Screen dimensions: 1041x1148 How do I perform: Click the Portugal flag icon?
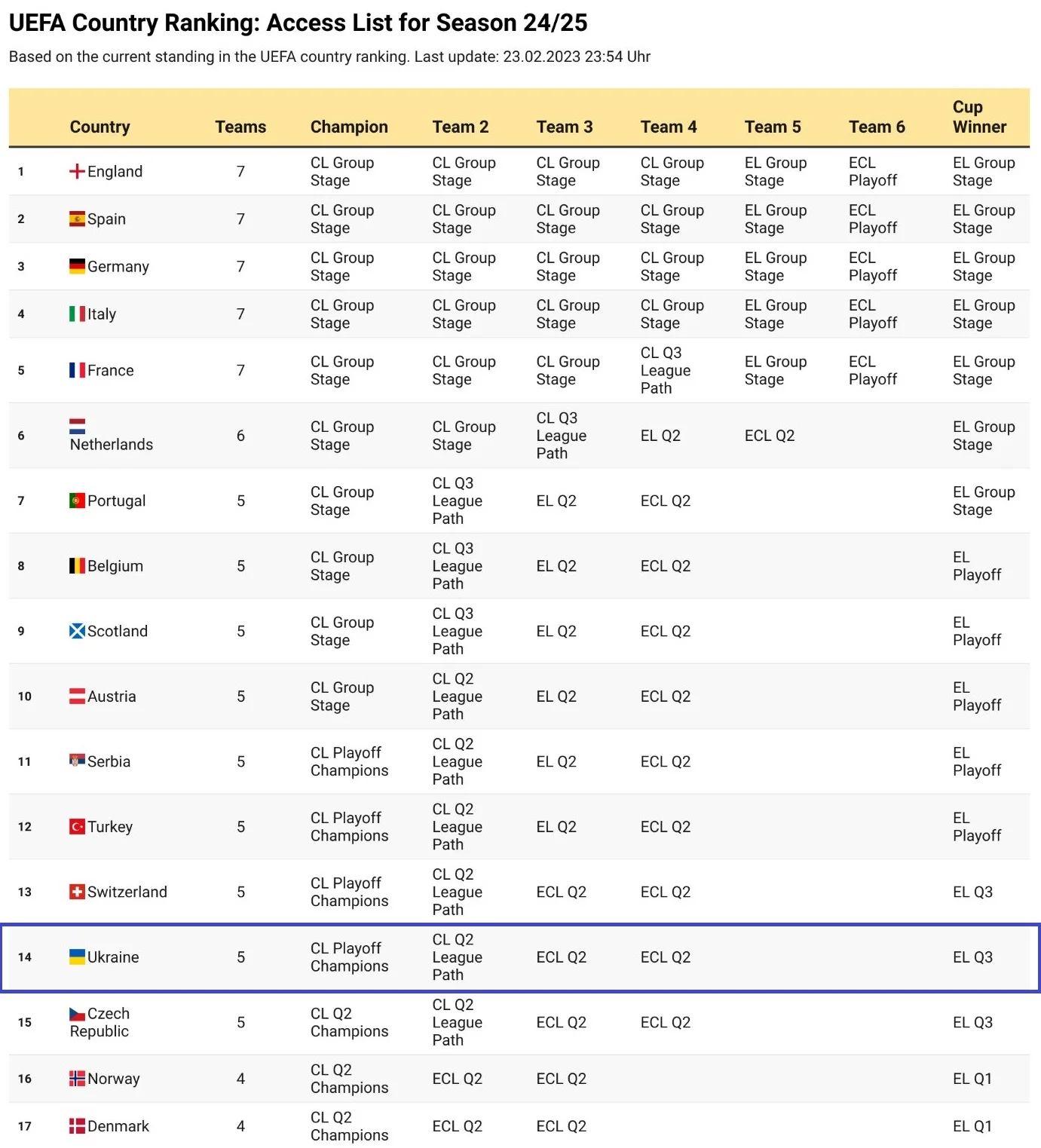pyautogui.click(x=77, y=501)
